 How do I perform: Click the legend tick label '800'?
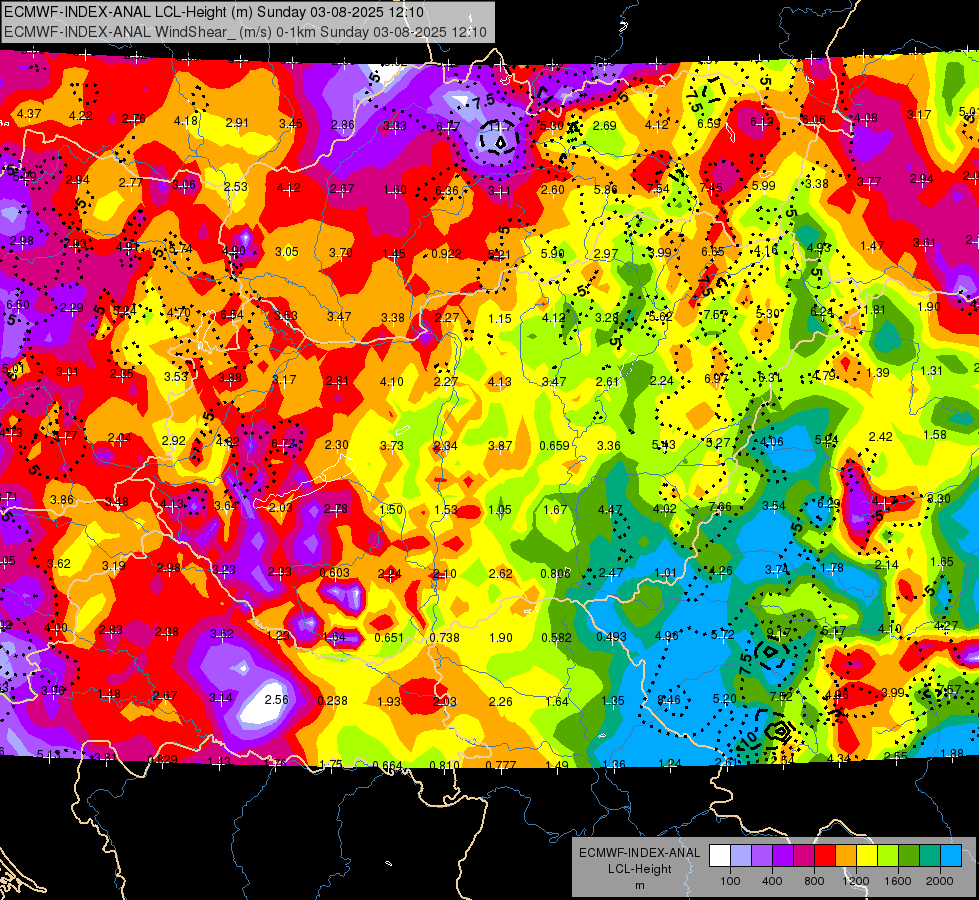[x=814, y=881]
